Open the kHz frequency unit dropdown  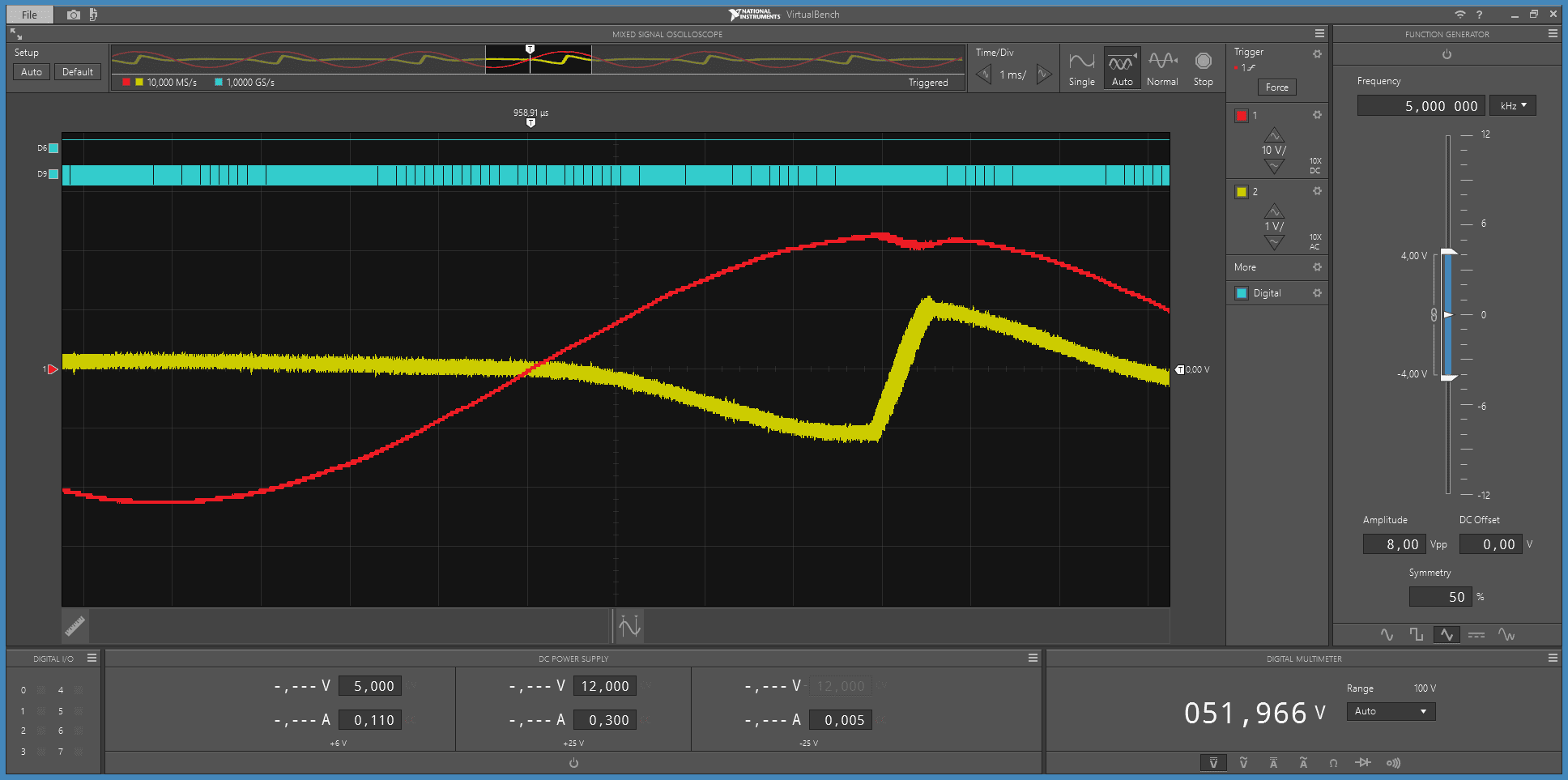click(1512, 106)
